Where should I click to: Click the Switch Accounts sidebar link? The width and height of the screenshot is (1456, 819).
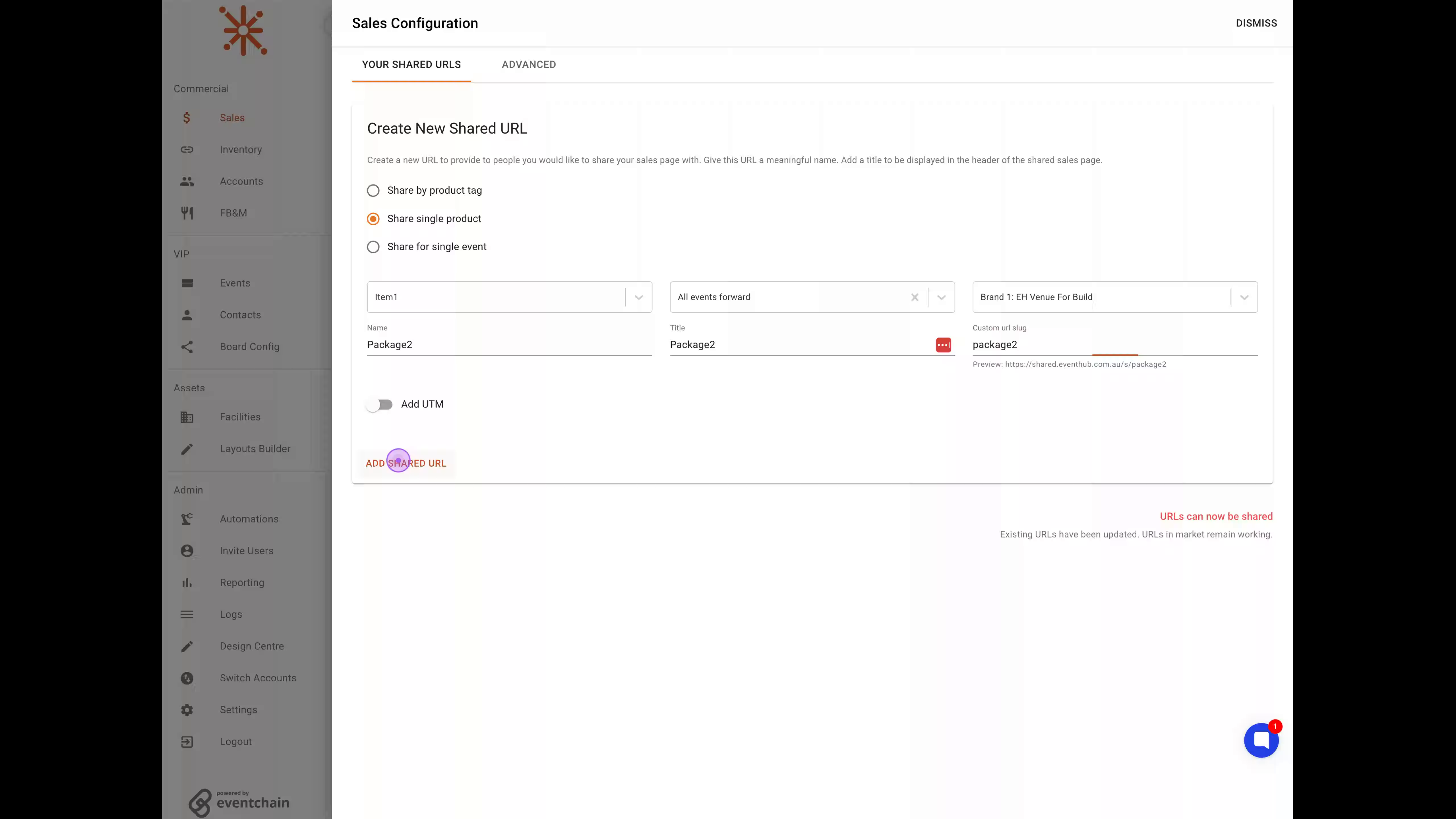click(x=258, y=678)
